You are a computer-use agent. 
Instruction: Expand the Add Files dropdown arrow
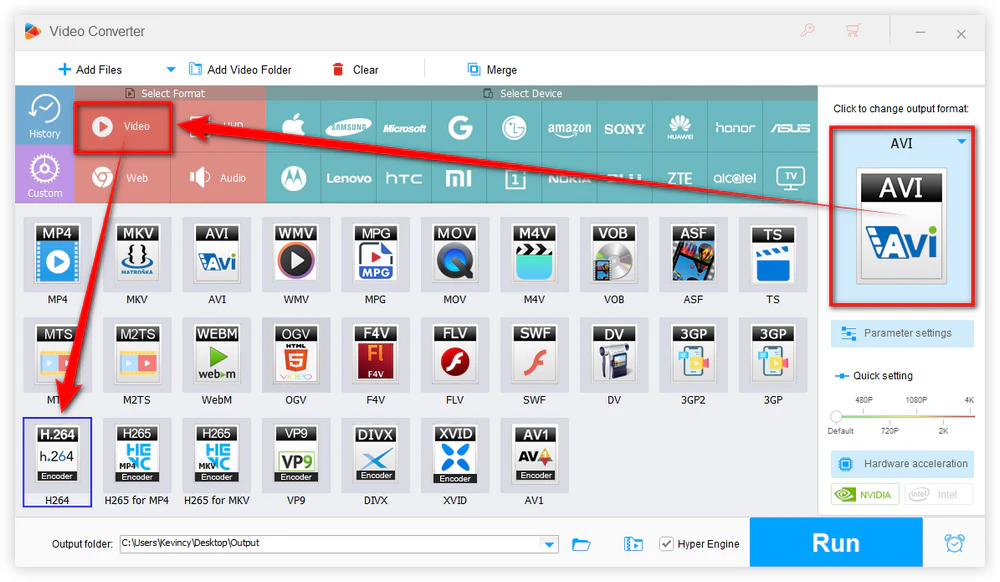(170, 69)
